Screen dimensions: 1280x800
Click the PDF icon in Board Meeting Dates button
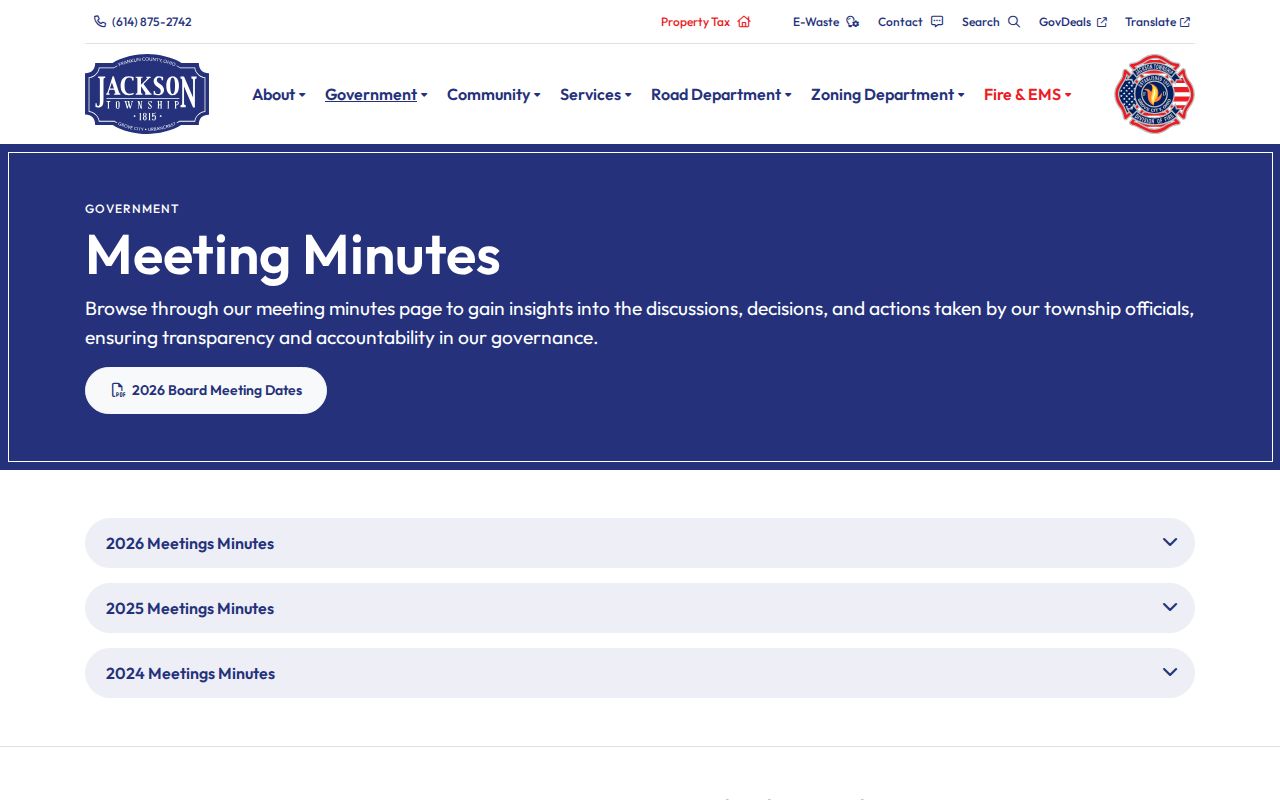tap(118, 390)
